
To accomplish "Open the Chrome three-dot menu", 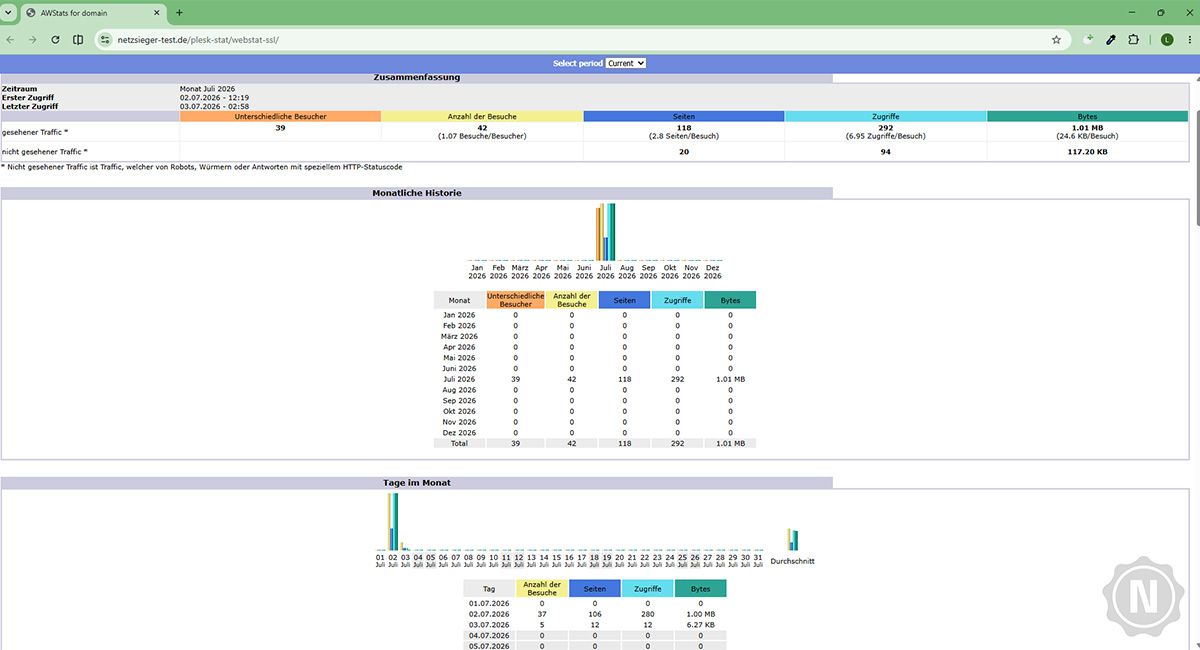I will [x=1188, y=40].
